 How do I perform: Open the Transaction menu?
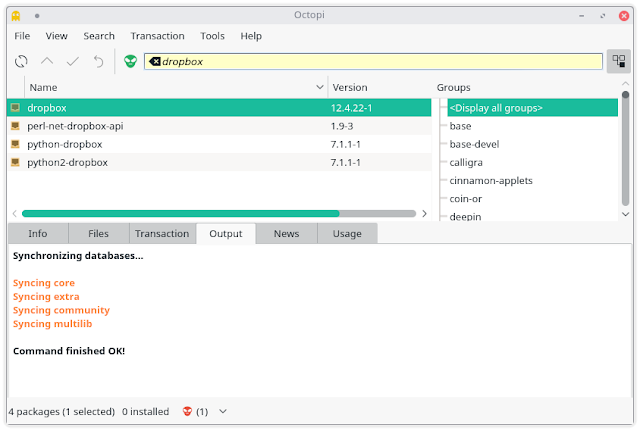pyautogui.click(x=157, y=36)
